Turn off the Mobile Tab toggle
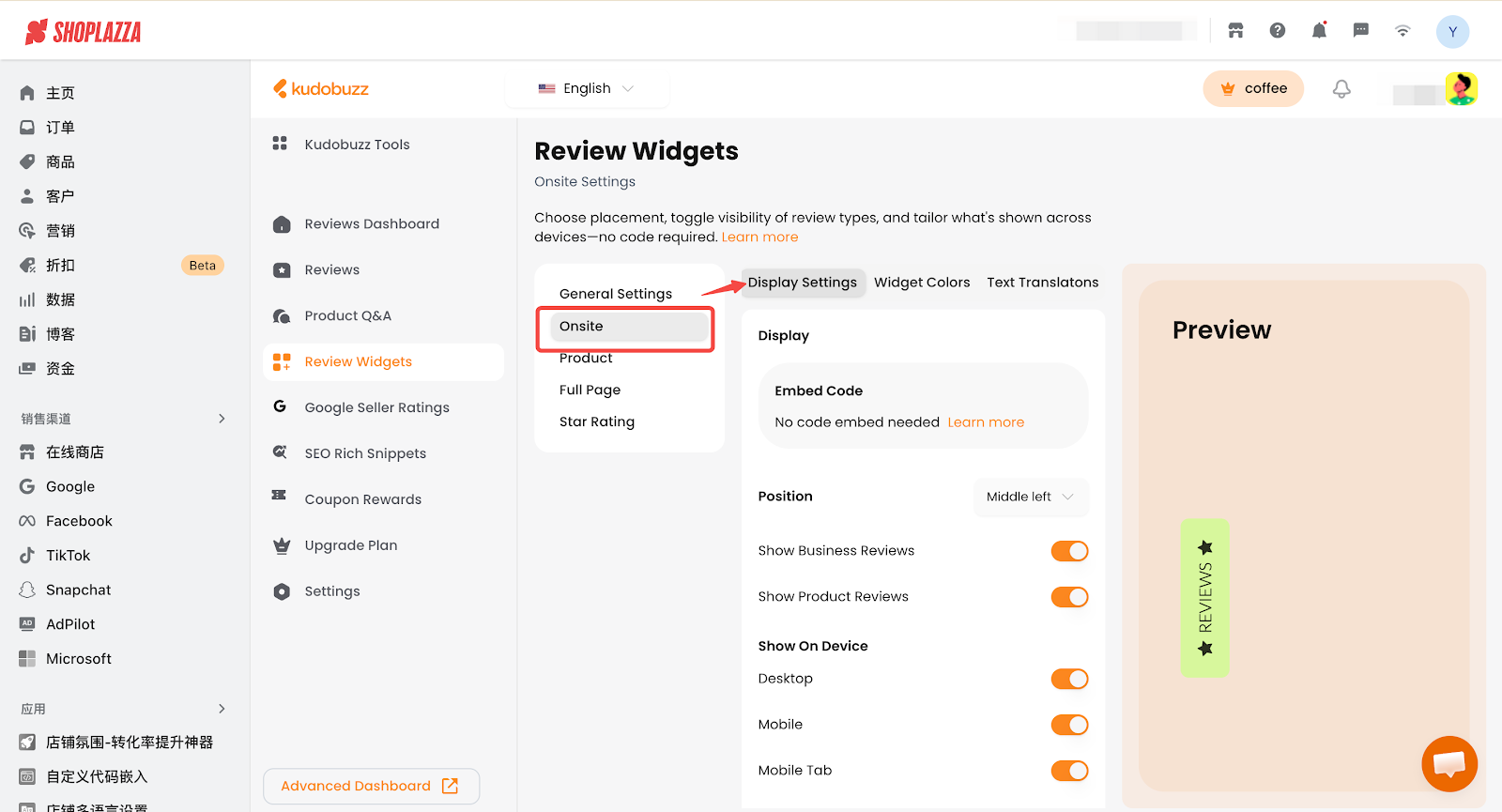This screenshot has width=1502, height=812. click(x=1068, y=771)
